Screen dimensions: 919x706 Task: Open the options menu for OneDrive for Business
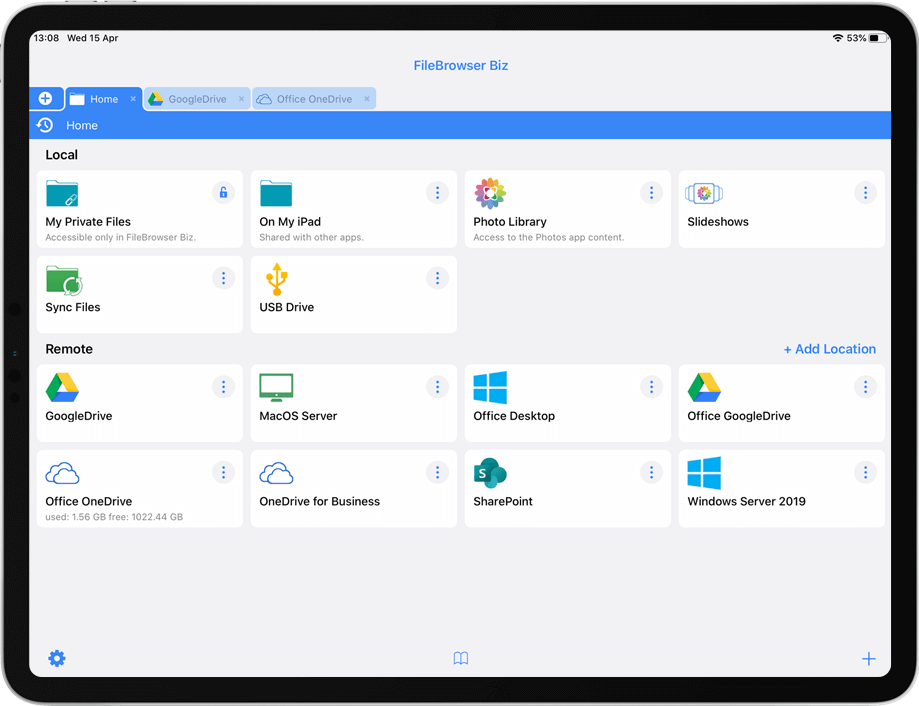pyautogui.click(x=437, y=472)
